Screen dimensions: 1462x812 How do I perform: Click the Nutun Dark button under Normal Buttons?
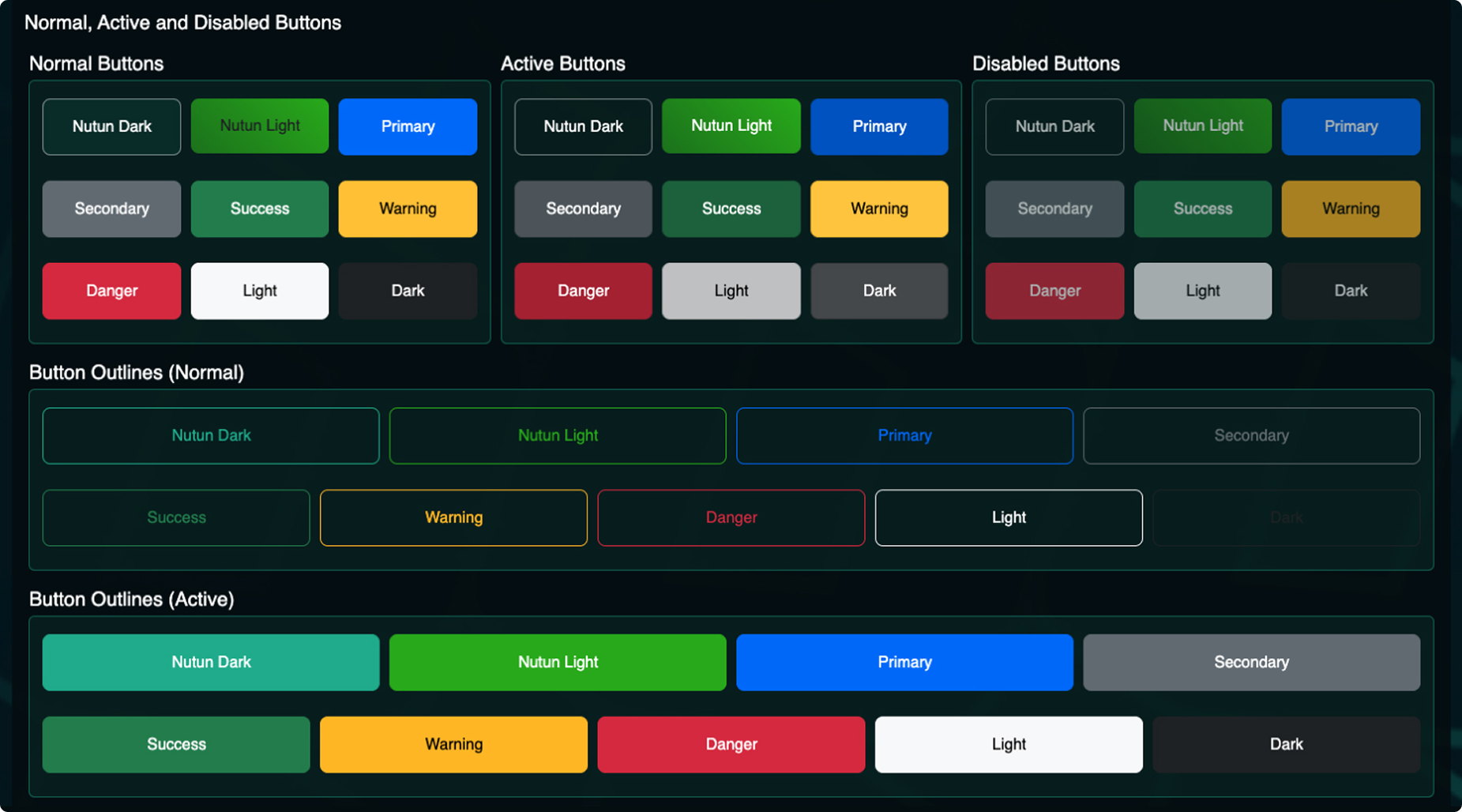point(111,126)
